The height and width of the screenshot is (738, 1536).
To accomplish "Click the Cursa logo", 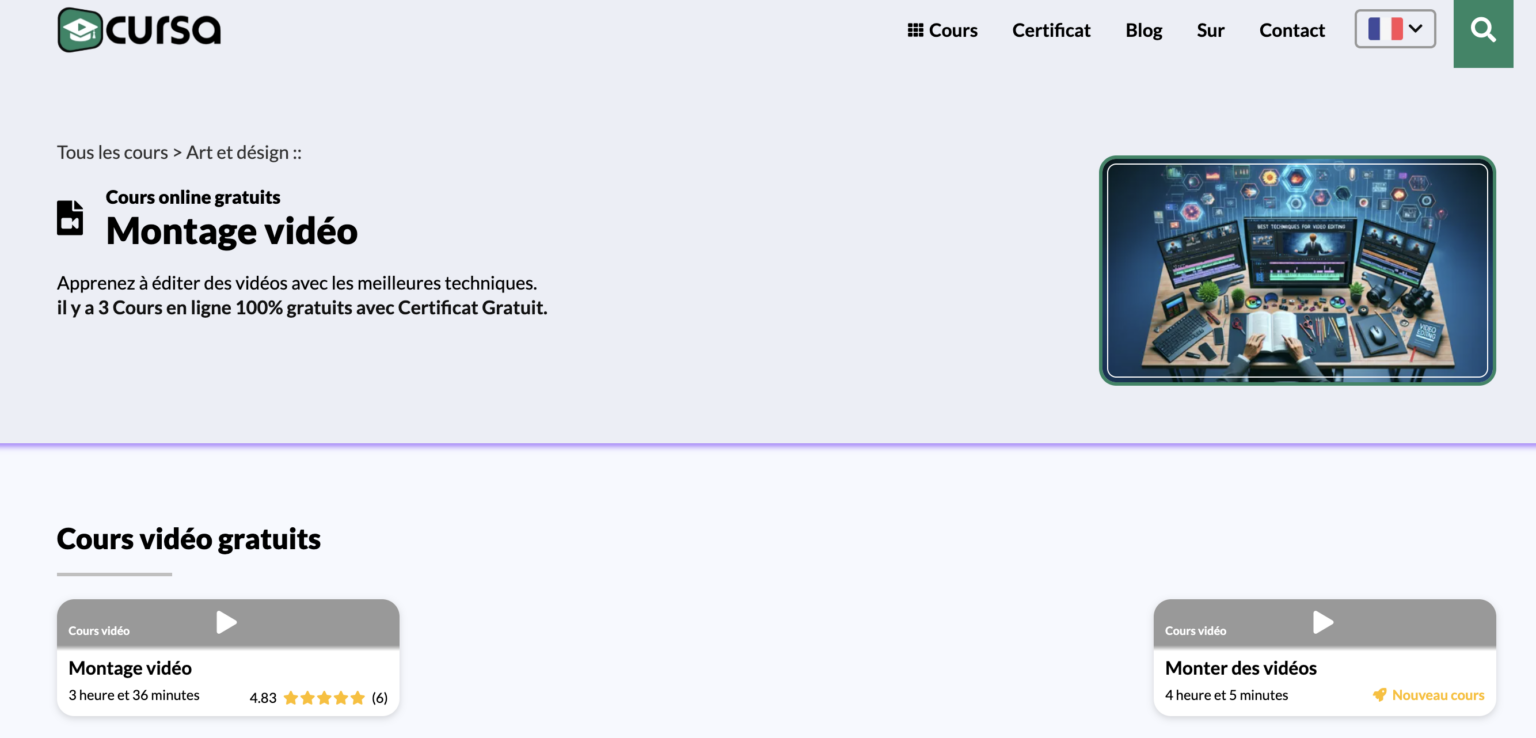I will 139,30.
